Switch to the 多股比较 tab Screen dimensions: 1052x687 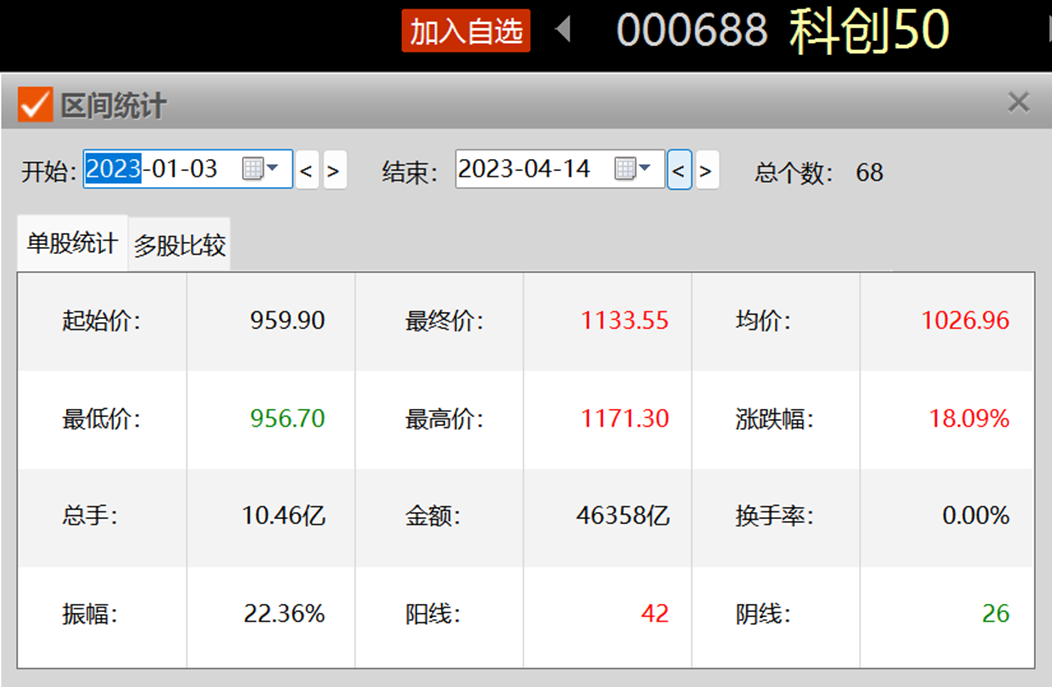[179, 245]
